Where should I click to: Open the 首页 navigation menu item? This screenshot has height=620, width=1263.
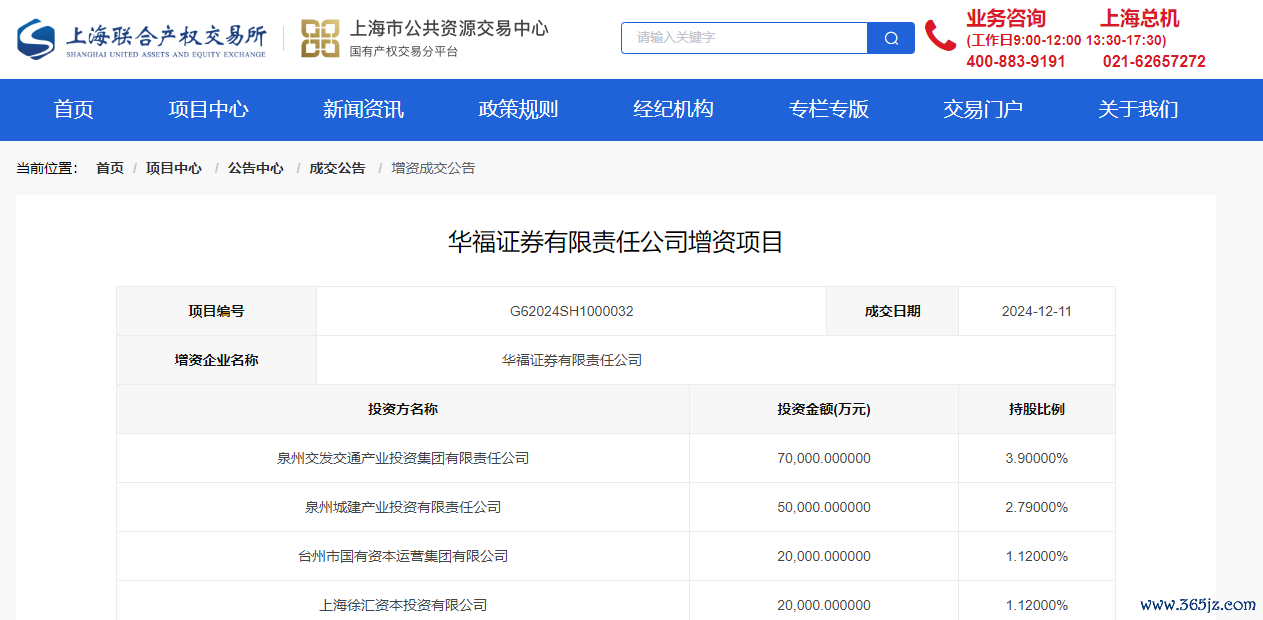tap(73, 109)
